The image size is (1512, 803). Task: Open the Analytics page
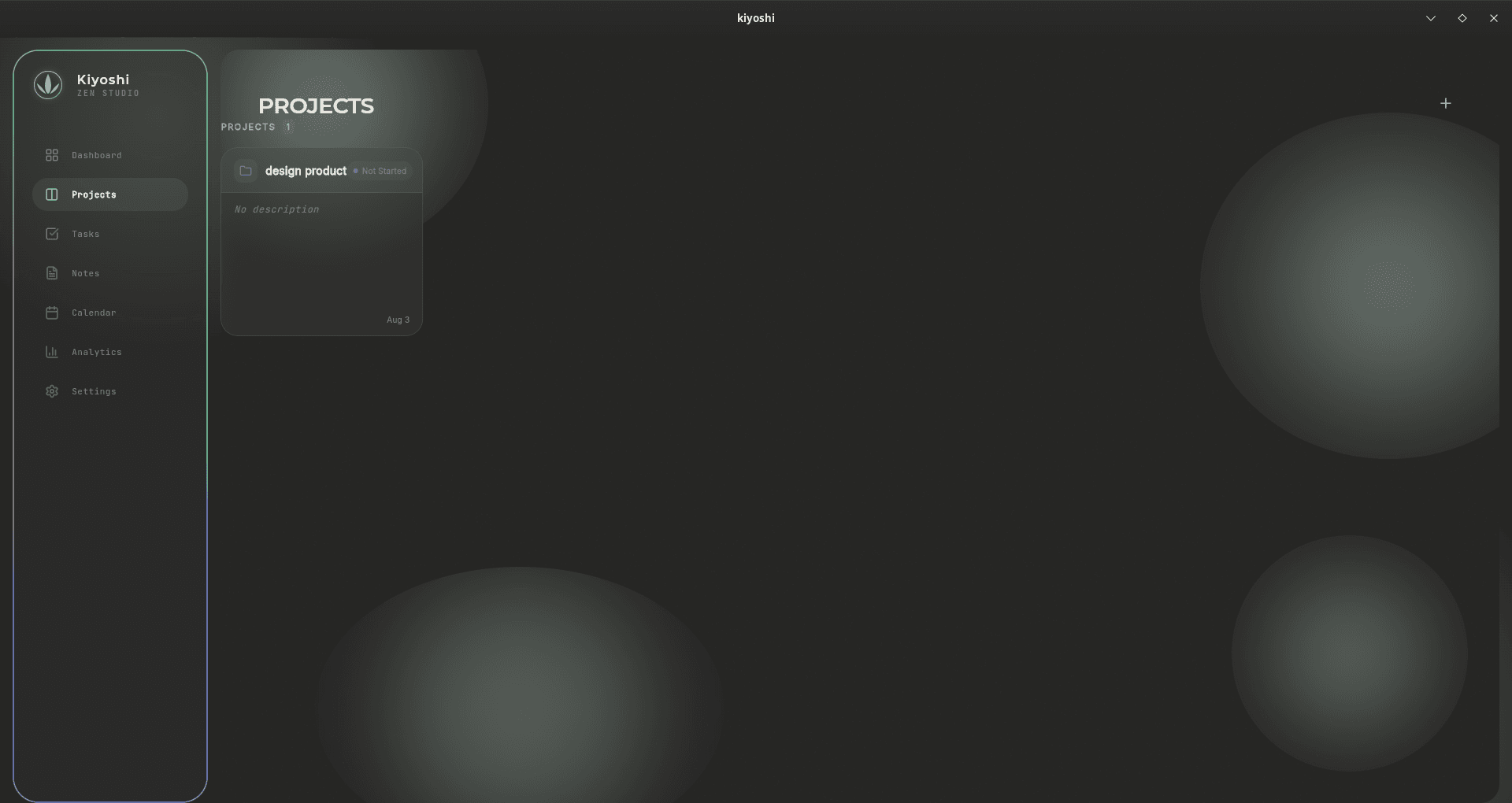[x=110, y=352]
